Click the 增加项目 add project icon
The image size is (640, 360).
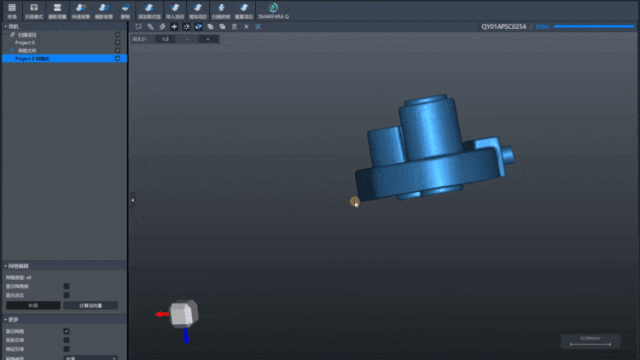(x=198, y=11)
